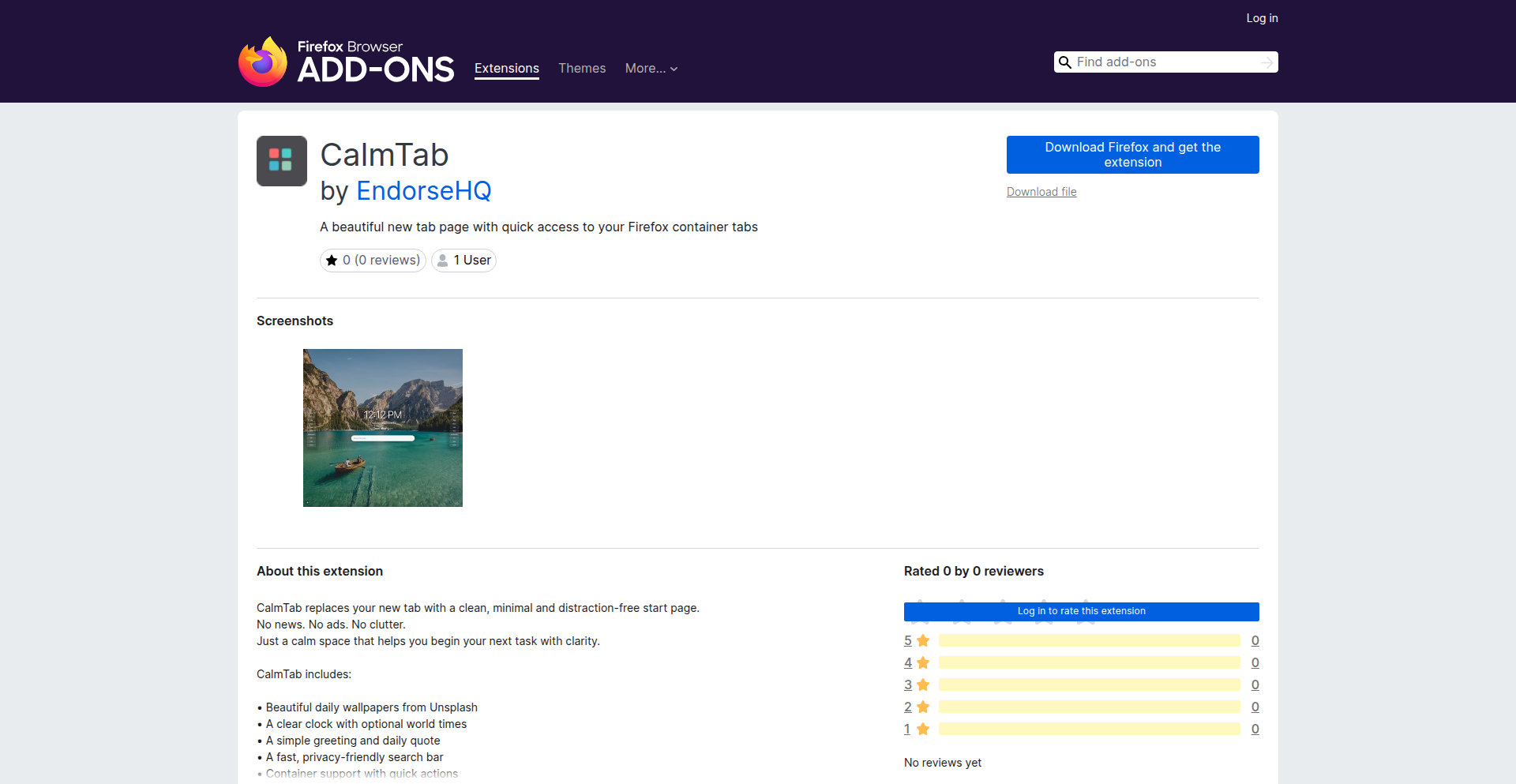1516x784 pixels.
Task: Click the 5-star rating icon
Action: 924,640
